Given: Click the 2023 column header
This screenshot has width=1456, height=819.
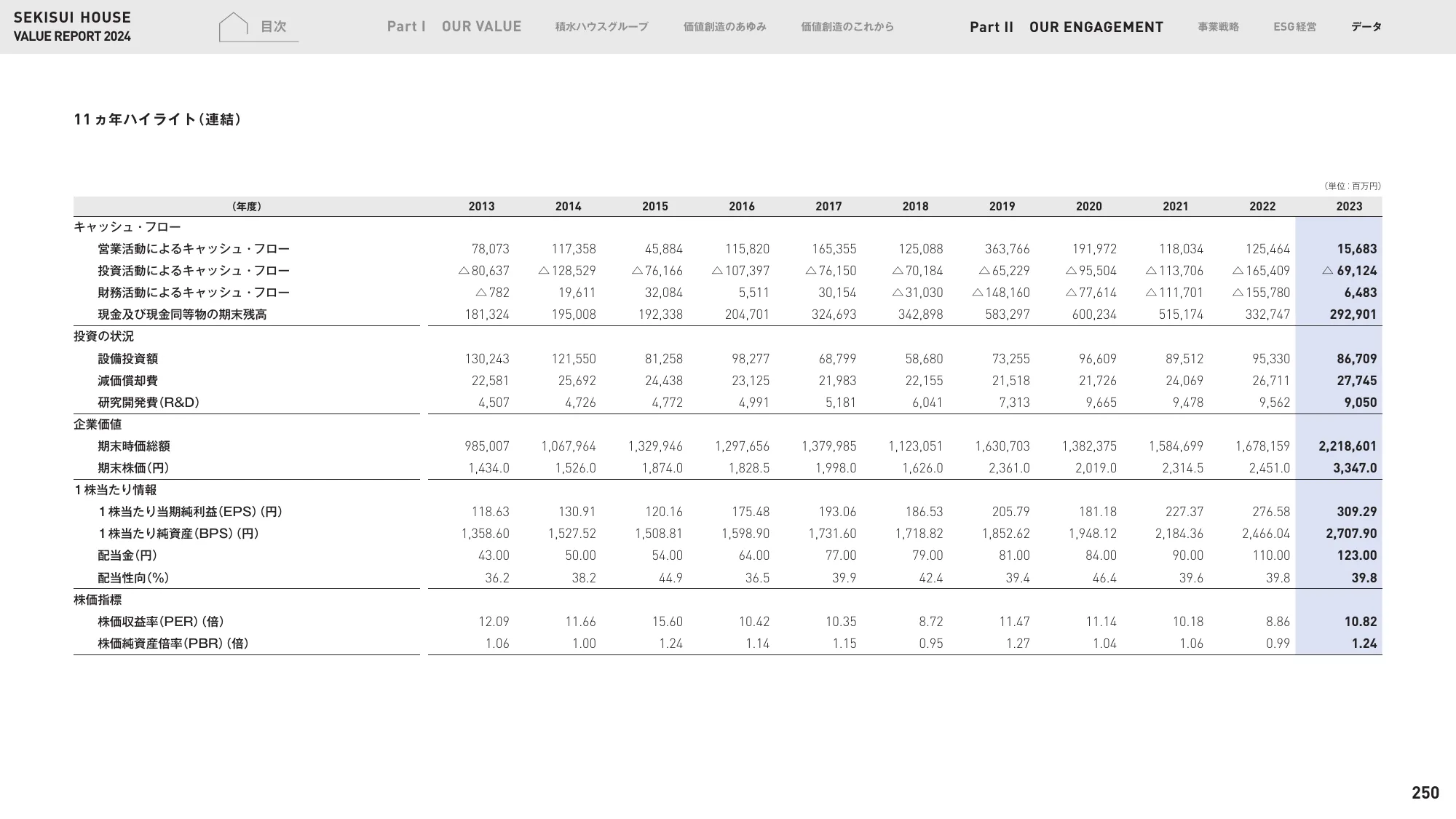Looking at the screenshot, I should (1348, 207).
